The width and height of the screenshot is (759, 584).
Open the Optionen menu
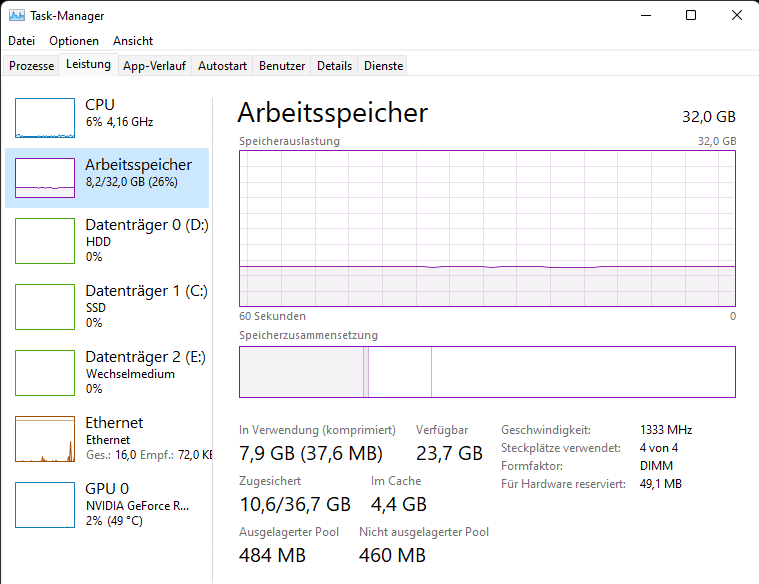[74, 41]
